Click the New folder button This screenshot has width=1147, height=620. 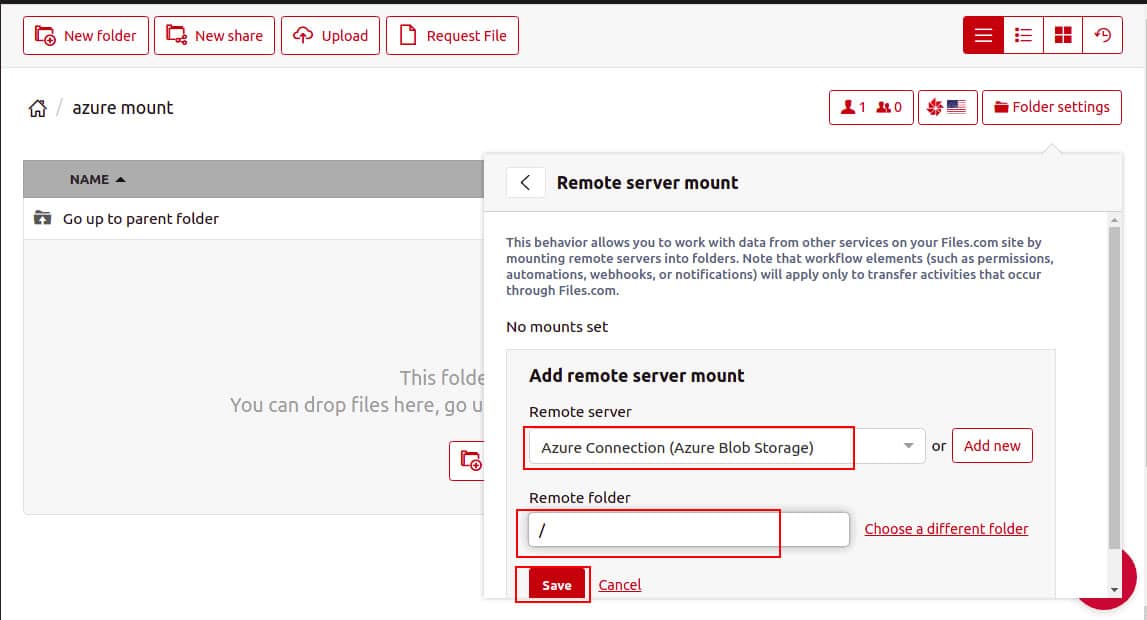[86, 36]
